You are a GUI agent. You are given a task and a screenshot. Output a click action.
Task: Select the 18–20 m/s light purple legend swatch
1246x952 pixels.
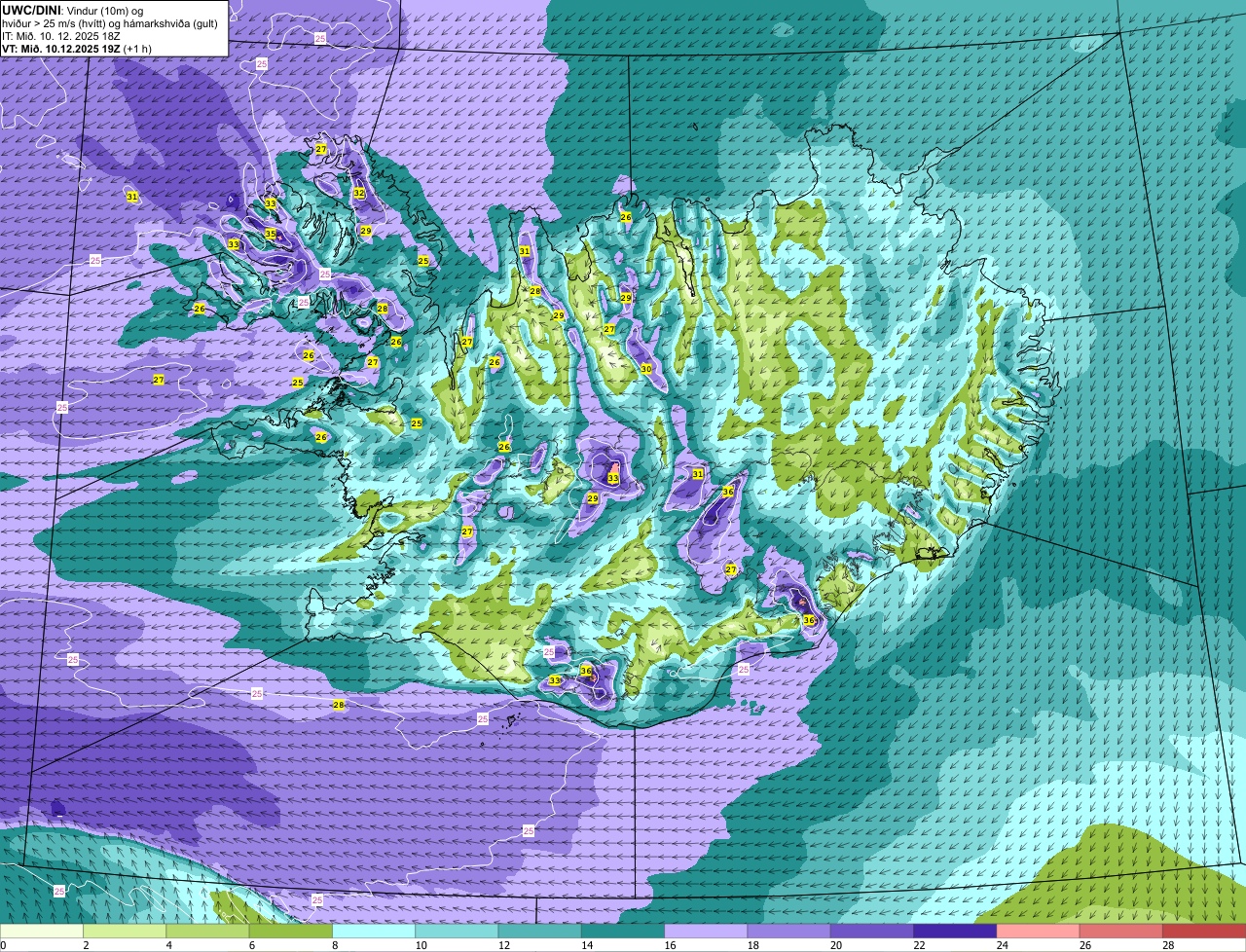[789, 932]
